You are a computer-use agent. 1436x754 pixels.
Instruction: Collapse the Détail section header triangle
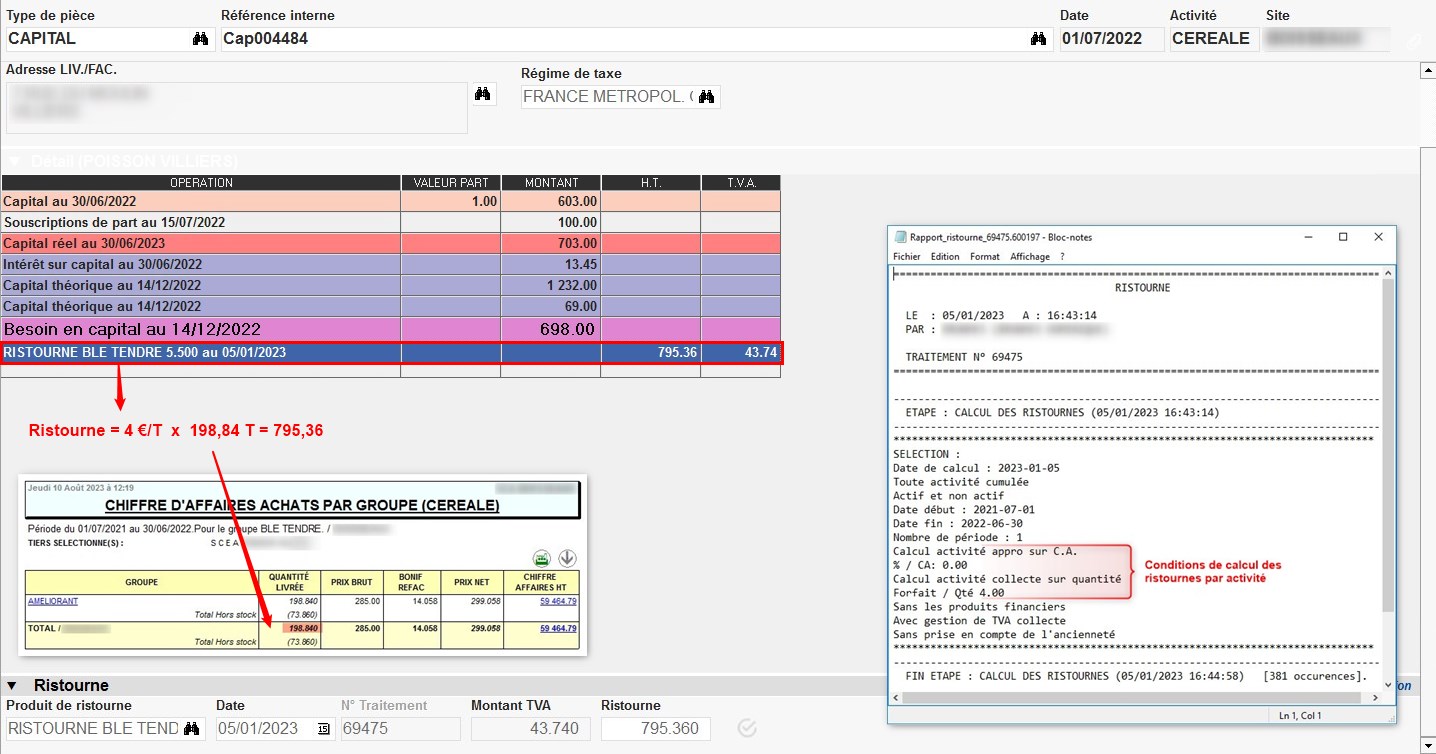point(14,161)
